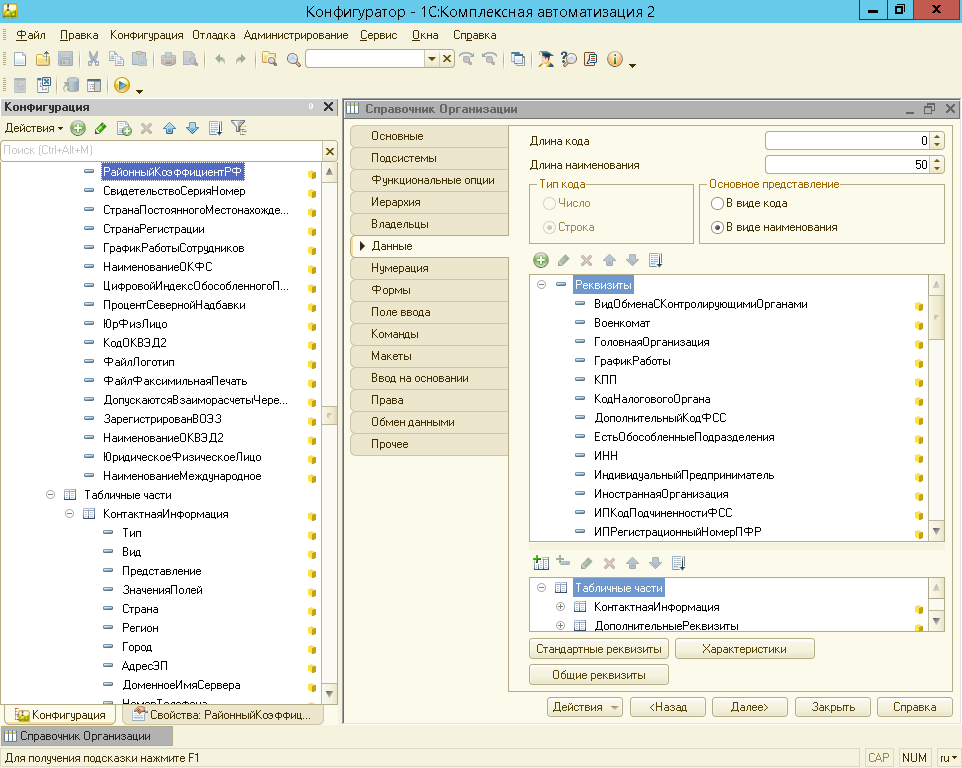Select the 'В виде наименования' radio button

[x=717, y=227]
